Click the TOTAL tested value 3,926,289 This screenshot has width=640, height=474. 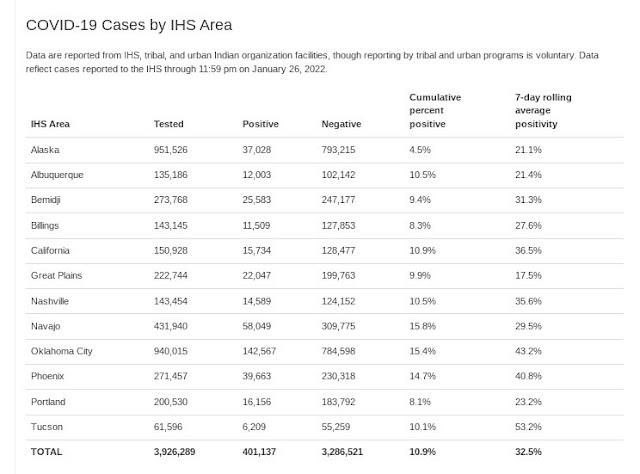pos(175,452)
